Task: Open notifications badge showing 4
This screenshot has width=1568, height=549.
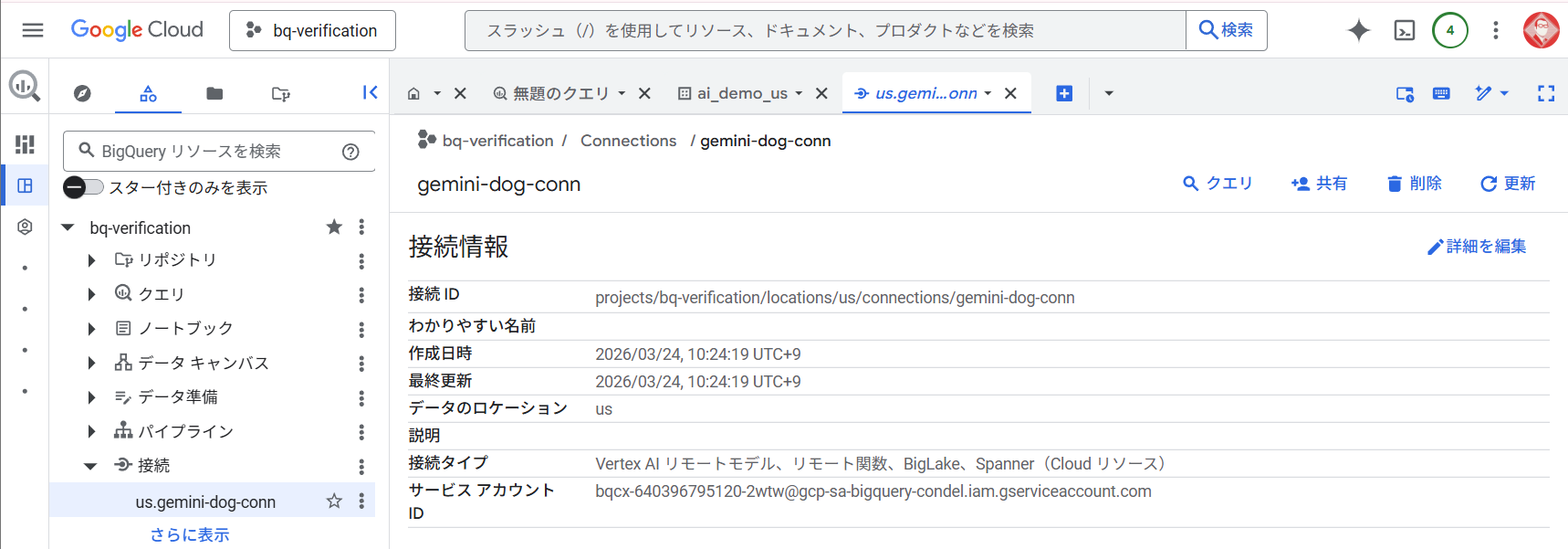Action: (1450, 30)
